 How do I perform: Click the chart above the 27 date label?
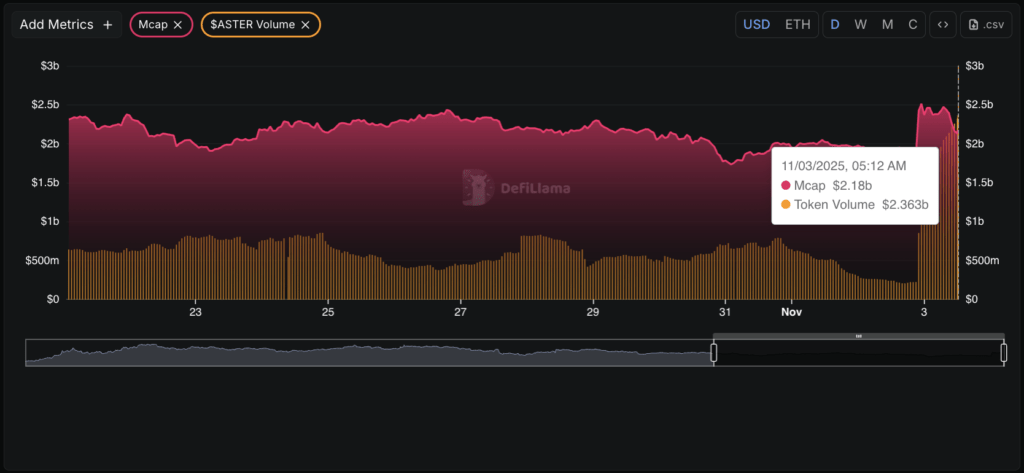pos(461,200)
